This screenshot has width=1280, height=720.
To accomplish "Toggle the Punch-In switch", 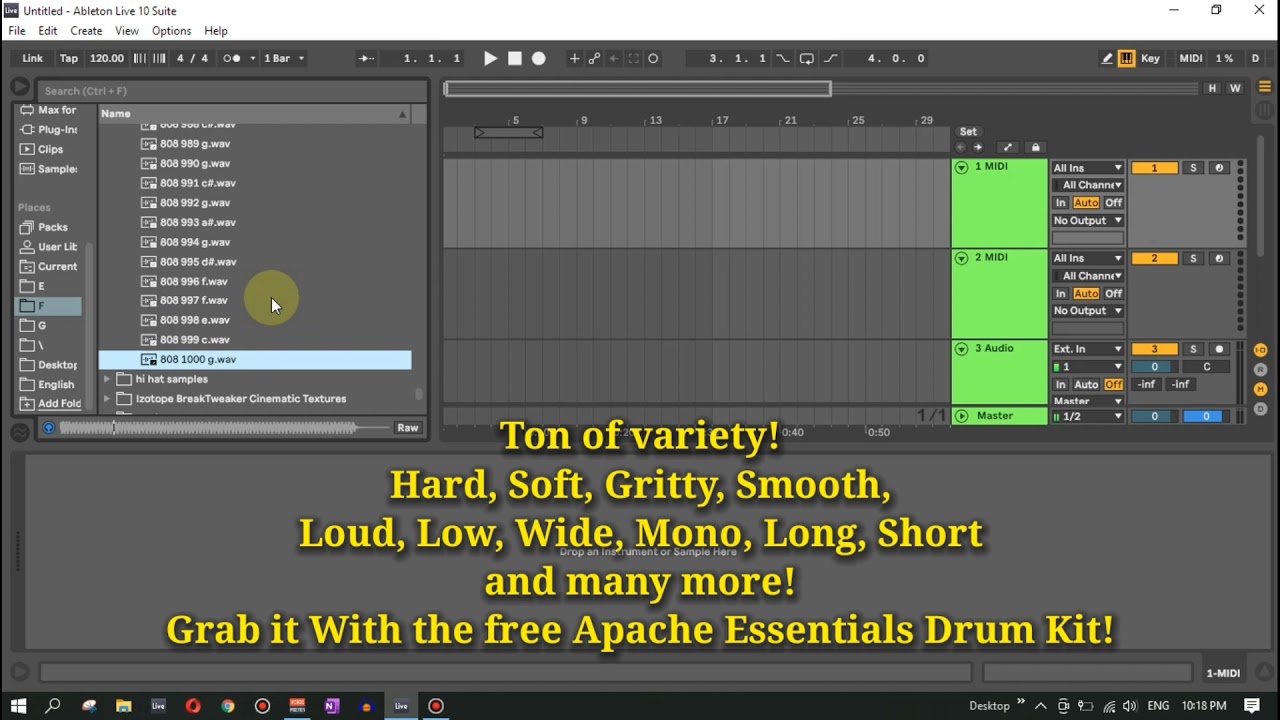I will tap(782, 58).
